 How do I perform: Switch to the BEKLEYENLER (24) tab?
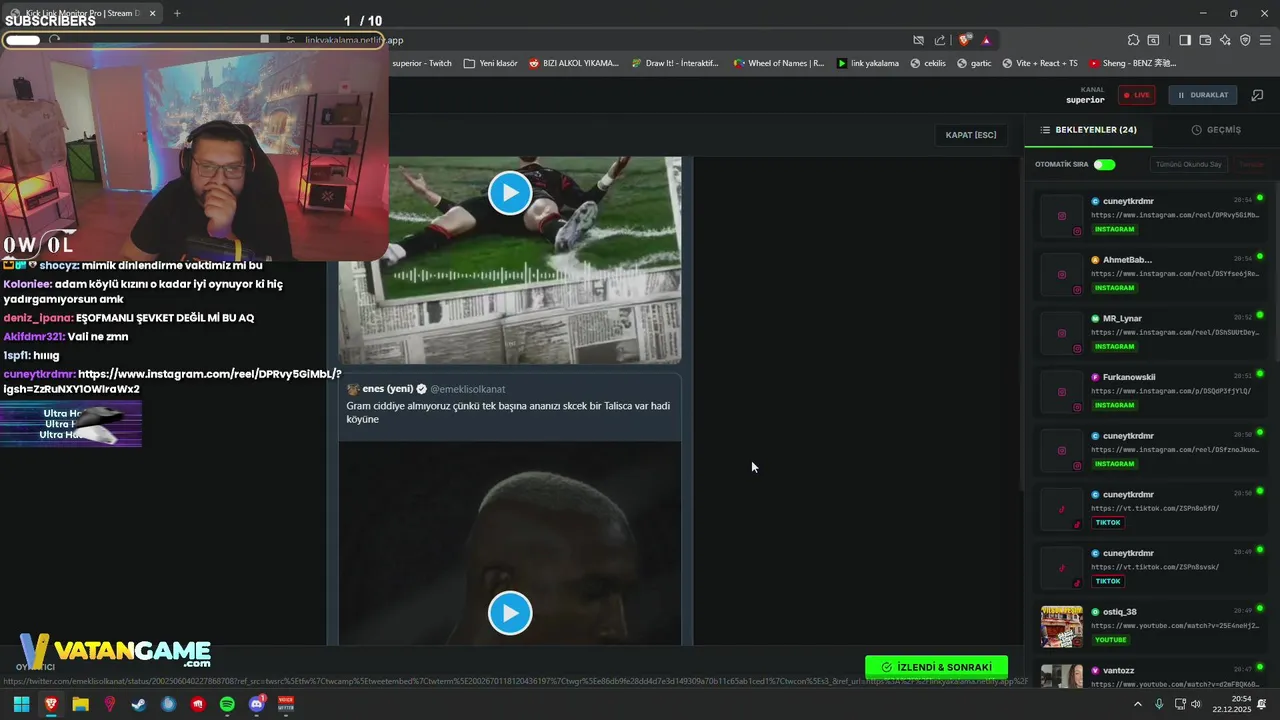(1088, 130)
